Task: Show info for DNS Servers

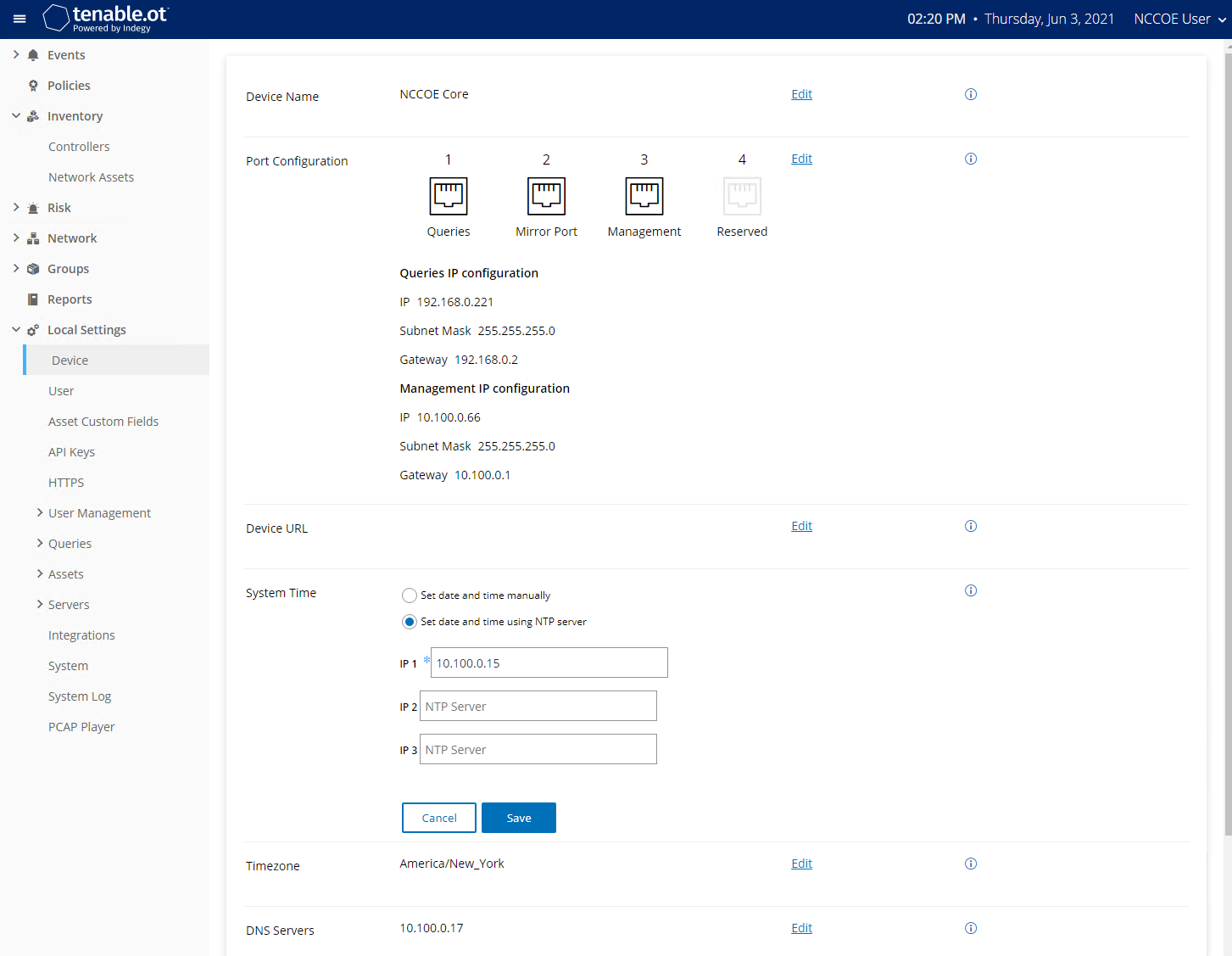Action: 971,928
